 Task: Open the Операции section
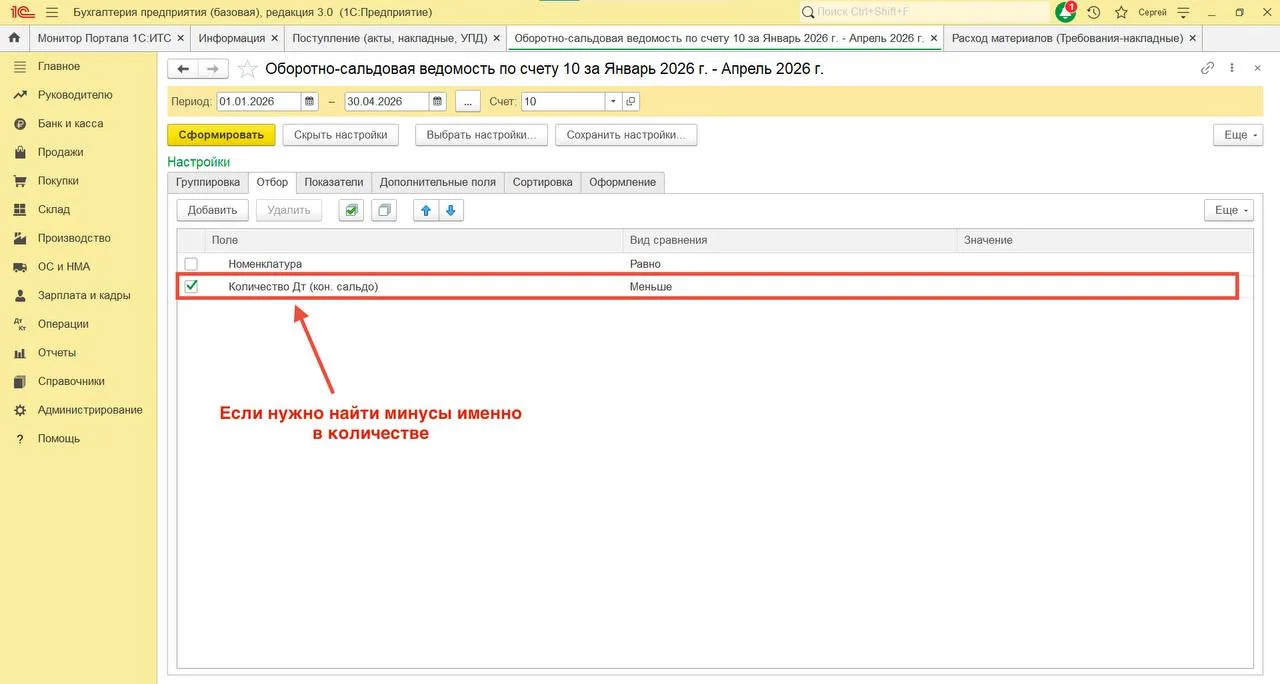coord(63,324)
